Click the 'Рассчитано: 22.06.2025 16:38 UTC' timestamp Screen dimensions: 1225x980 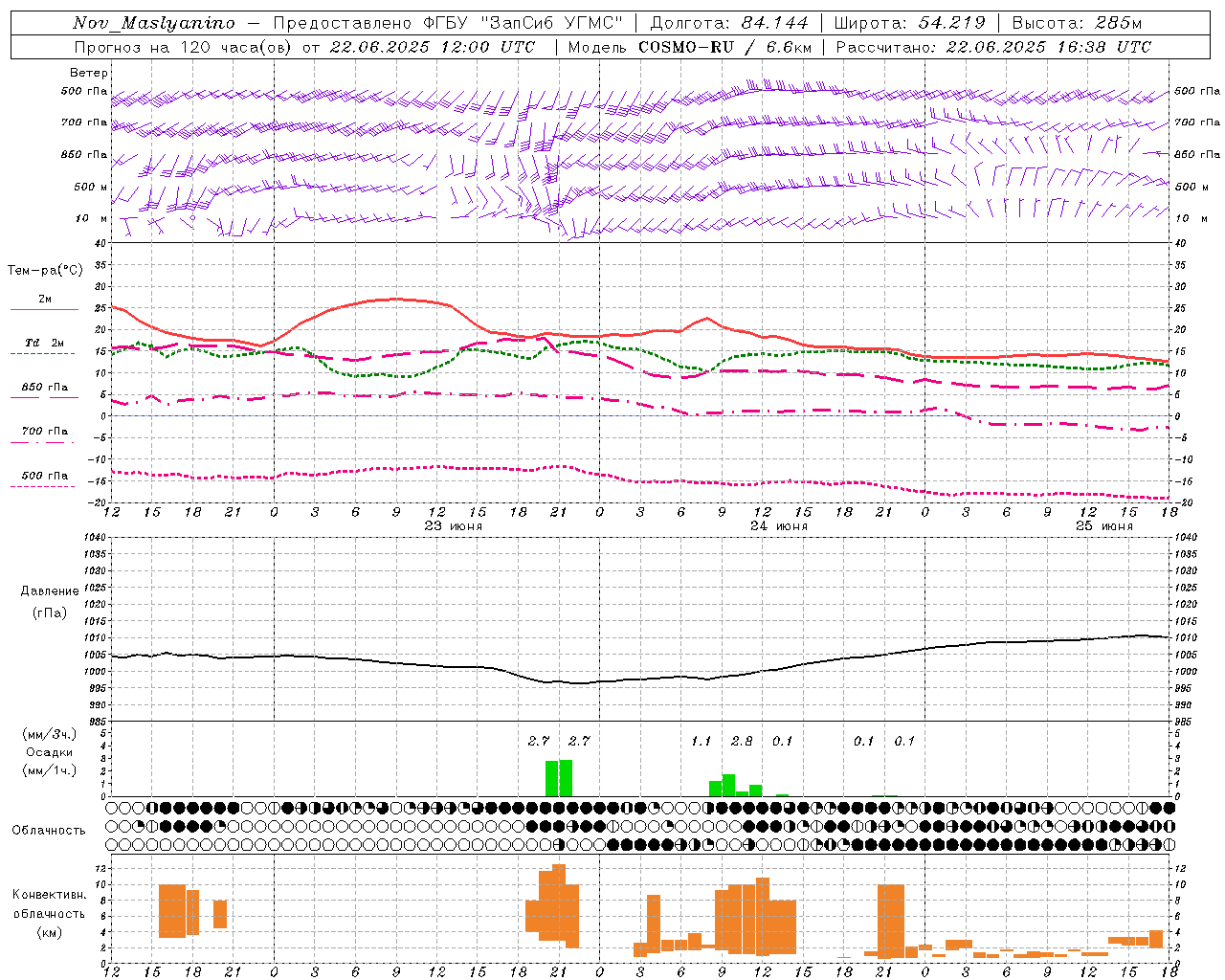tap(993, 47)
